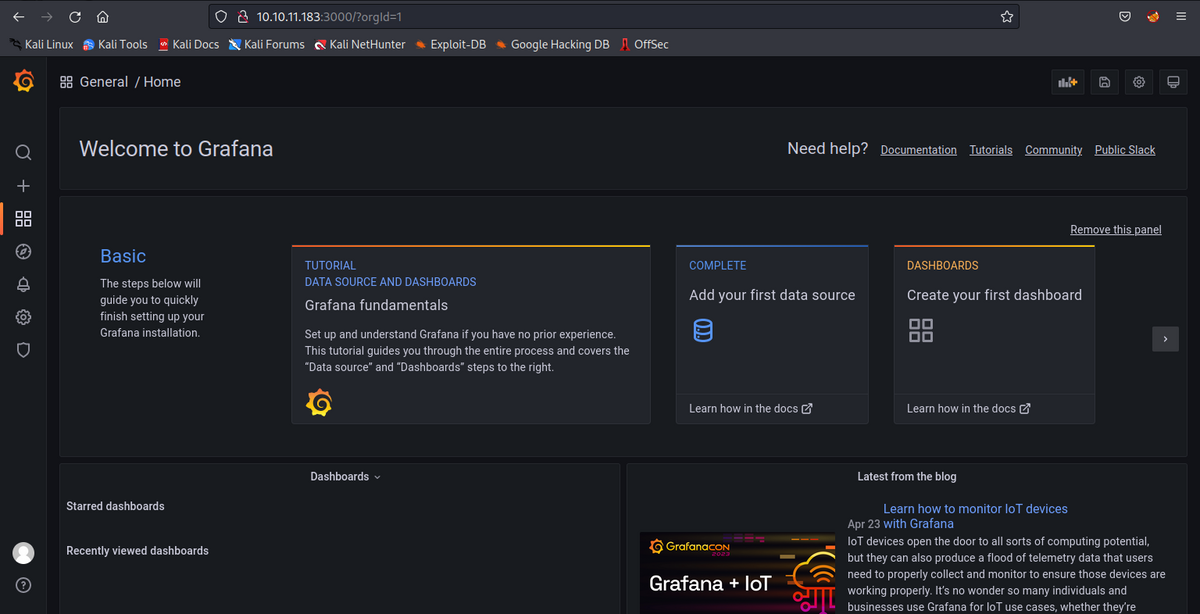This screenshot has width=1200, height=614.
Task: Click the Welcome to Grafana heading
Action: [x=176, y=149]
